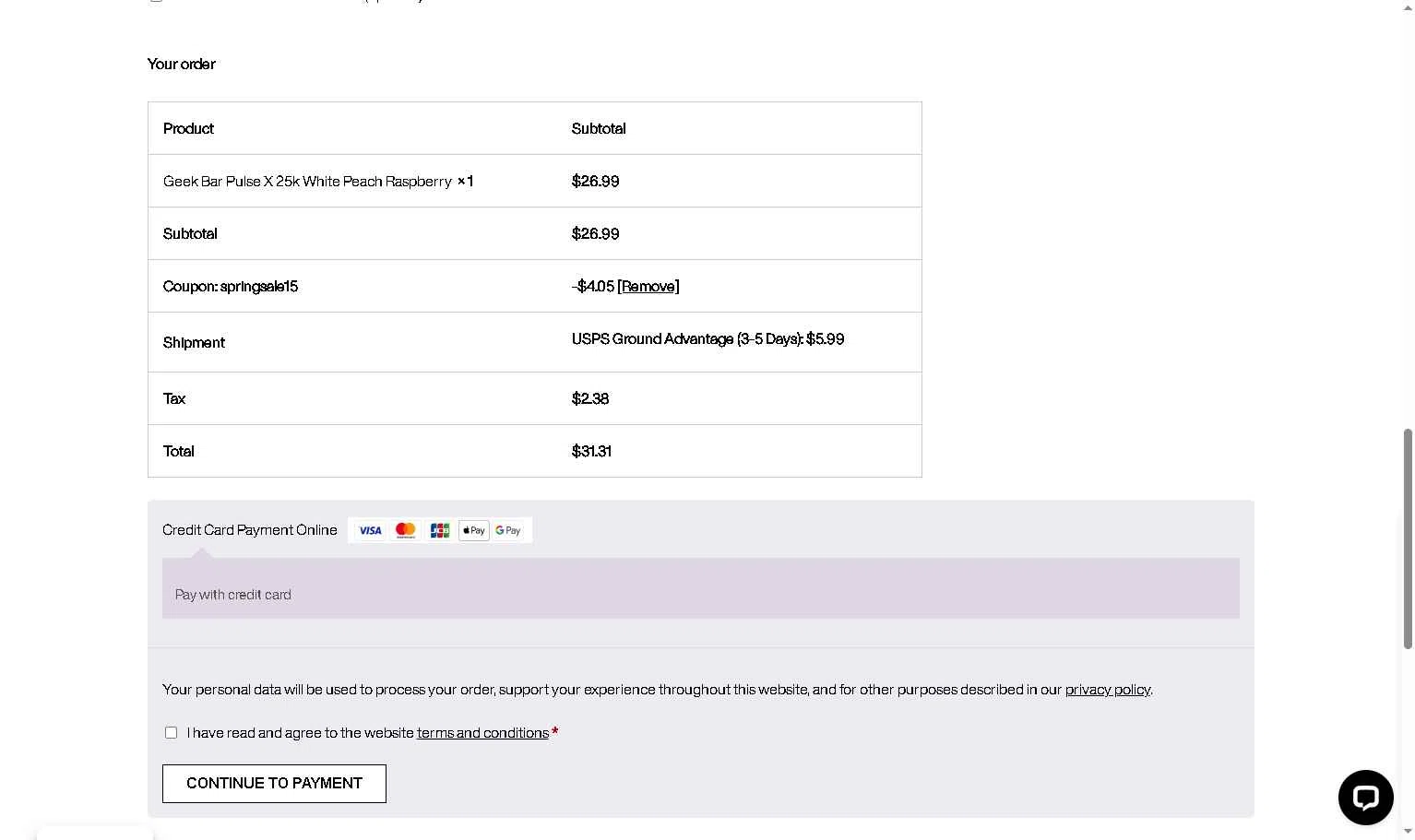Viewport: 1415px width, 840px height.
Task: Click the $2.38 tax value
Action: click(x=590, y=399)
